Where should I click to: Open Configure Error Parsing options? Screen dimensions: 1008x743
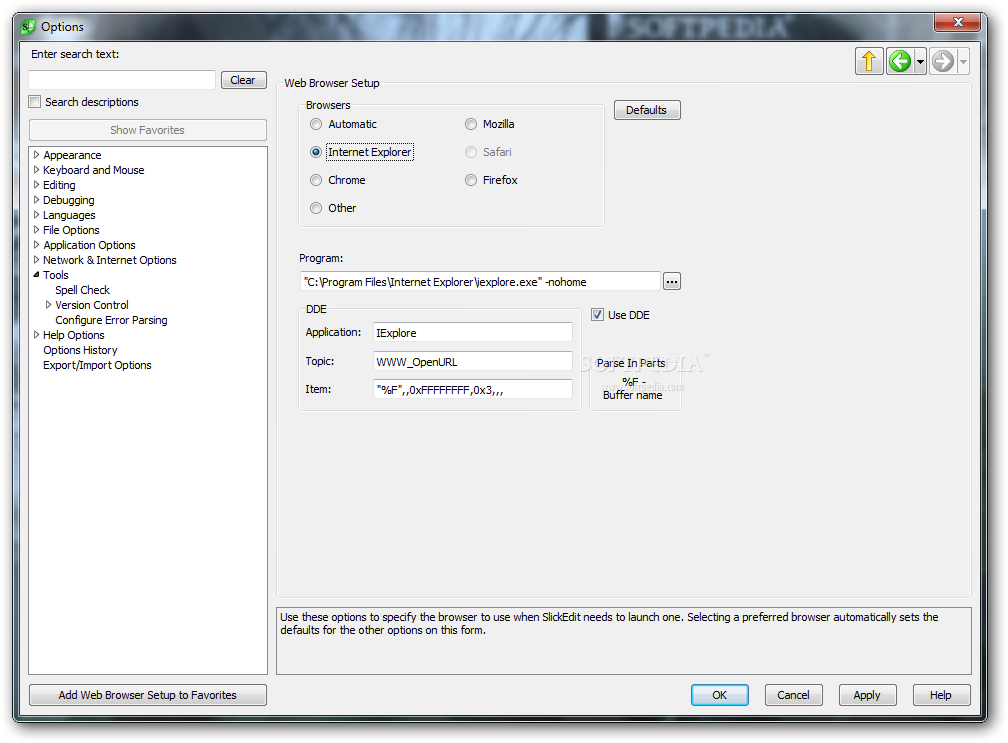[111, 320]
